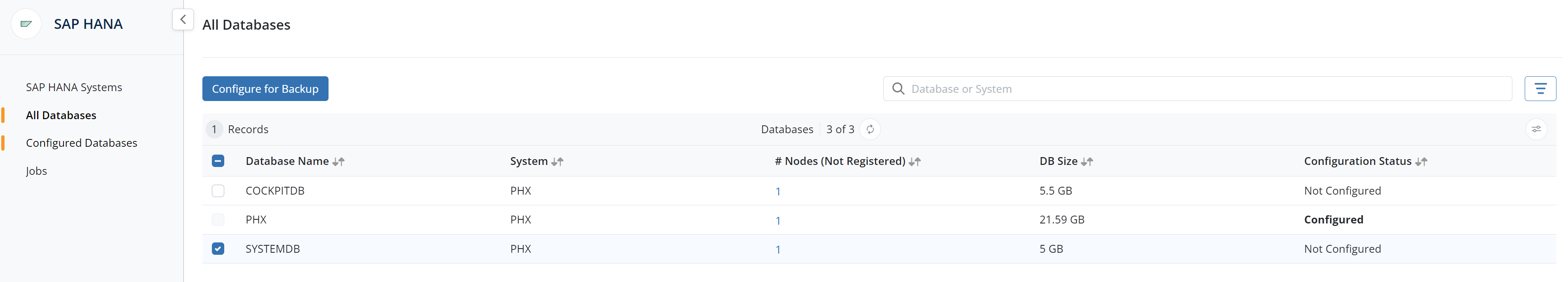Go to Configured Databases section
Screen dimensions: 1568x282
[x=82, y=143]
